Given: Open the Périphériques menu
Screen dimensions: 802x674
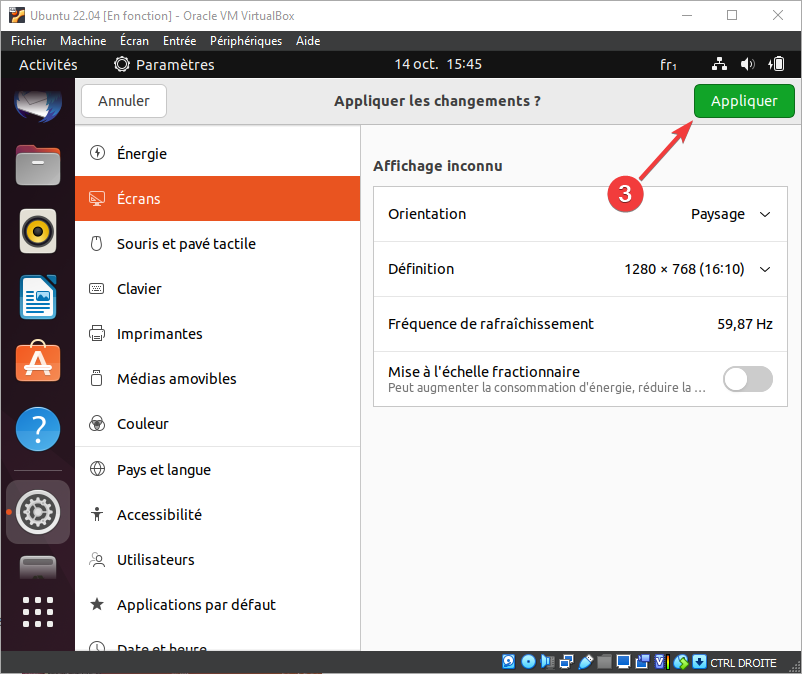Looking at the screenshot, I should [x=246, y=41].
